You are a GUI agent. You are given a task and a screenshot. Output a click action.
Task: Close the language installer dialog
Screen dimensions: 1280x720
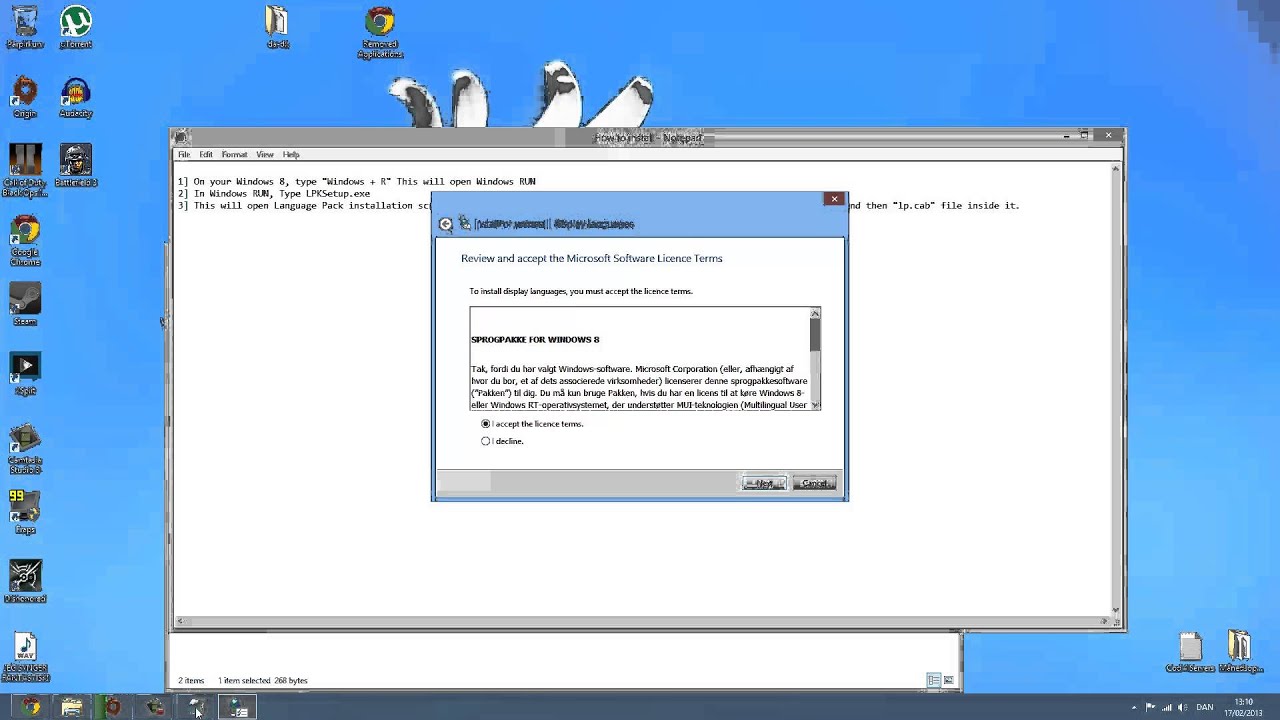click(834, 199)
